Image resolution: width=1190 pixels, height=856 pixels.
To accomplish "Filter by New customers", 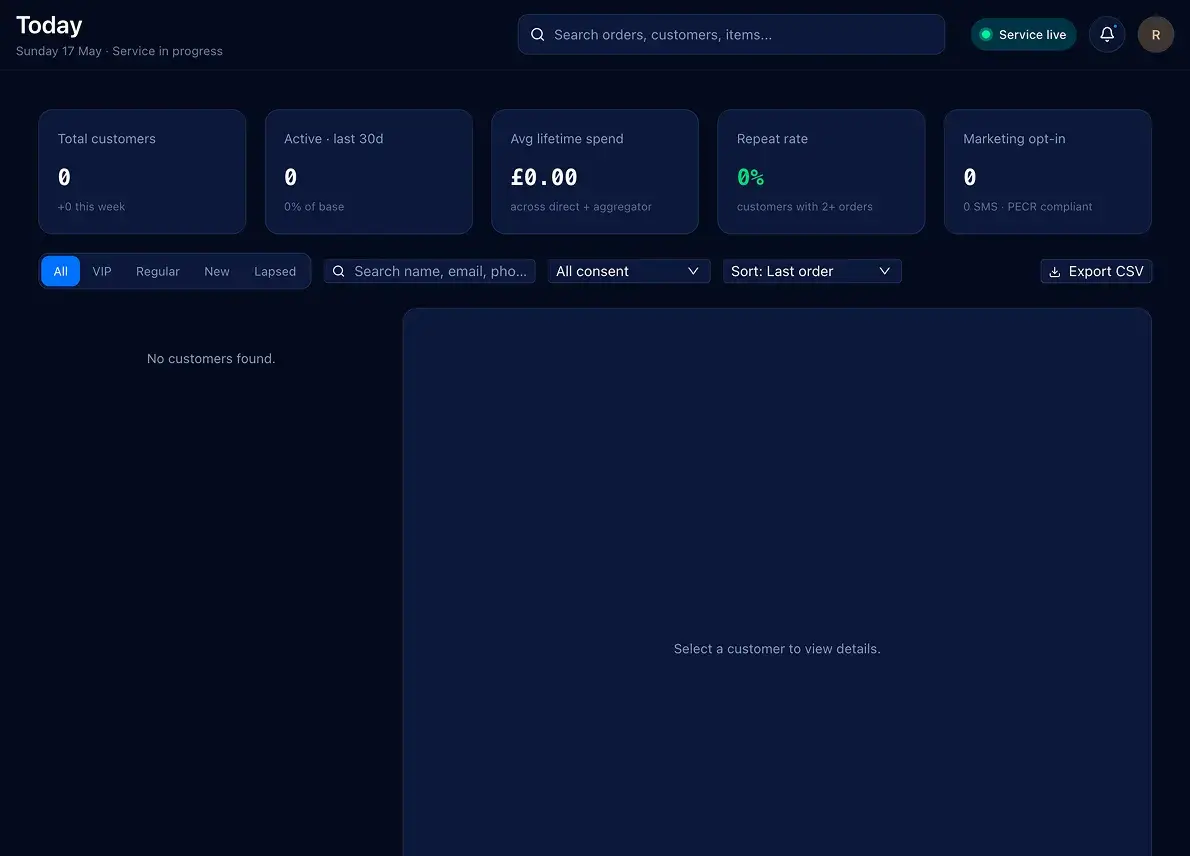I will coord(216,271).
